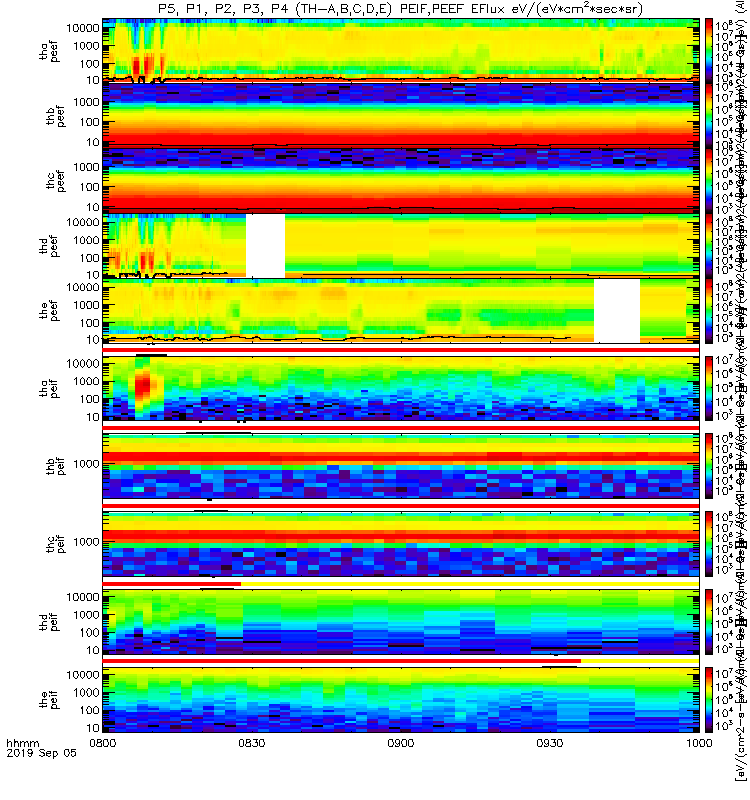
Task: Click the yellow bar segment above thd peif panel
Action: 470,584
